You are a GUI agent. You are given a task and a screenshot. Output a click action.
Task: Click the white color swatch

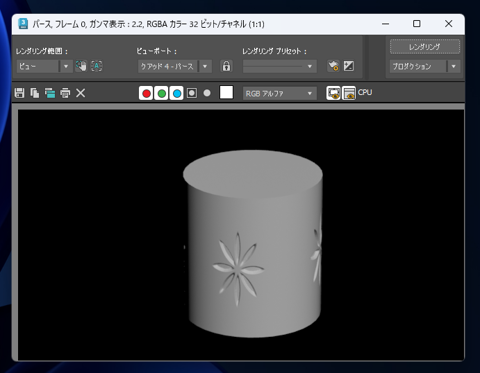226,92
